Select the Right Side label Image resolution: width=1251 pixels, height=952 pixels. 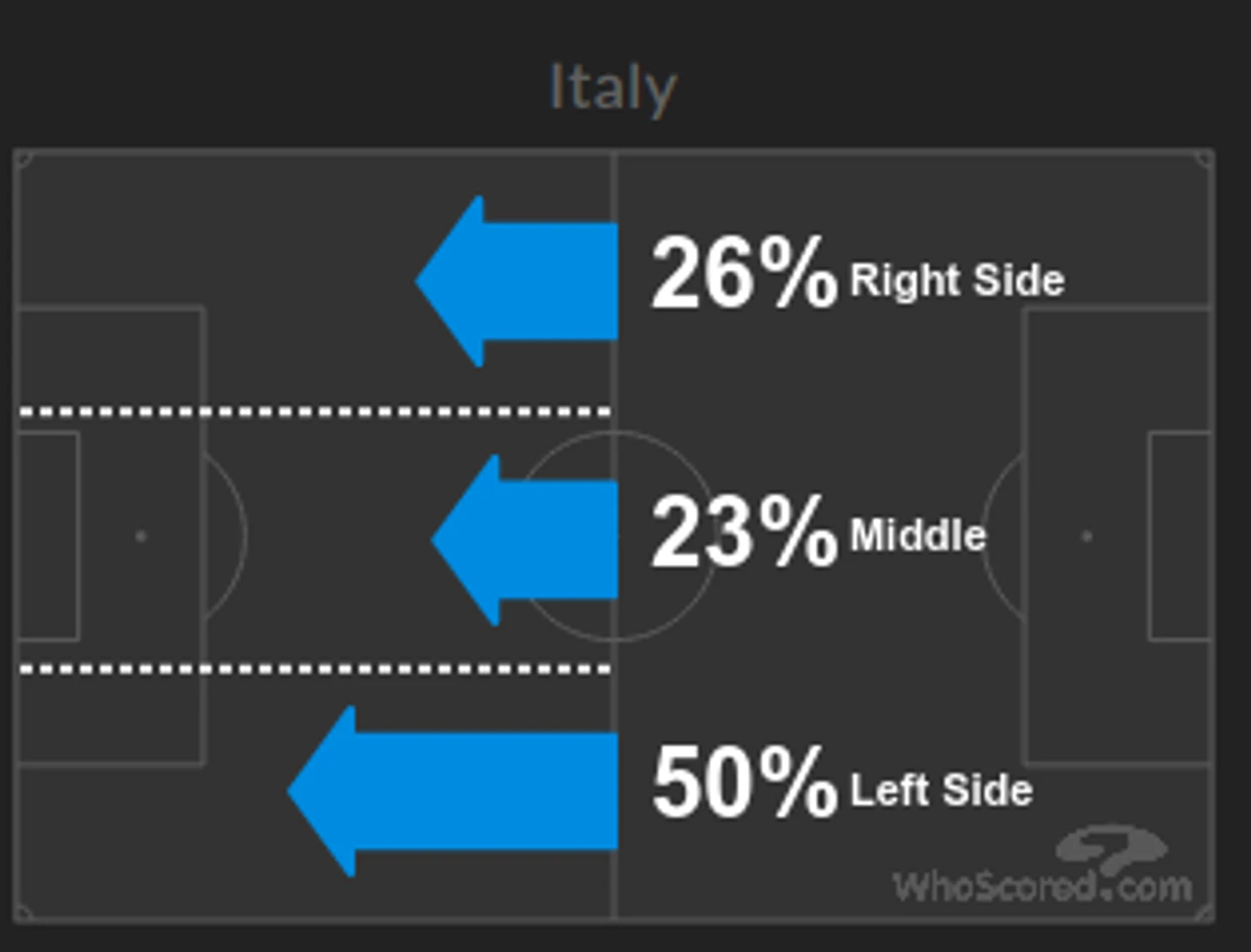tap(957, 280)
